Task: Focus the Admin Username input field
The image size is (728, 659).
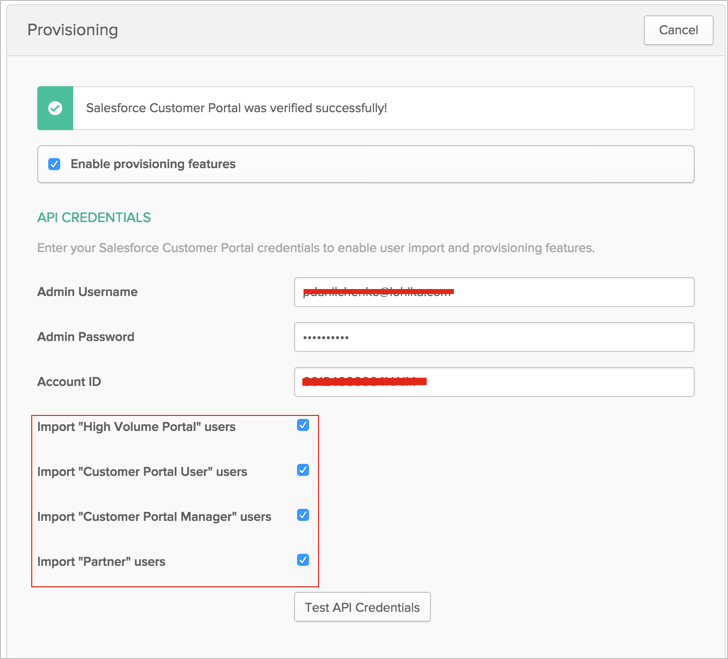Action: click(x=494, y=292)
